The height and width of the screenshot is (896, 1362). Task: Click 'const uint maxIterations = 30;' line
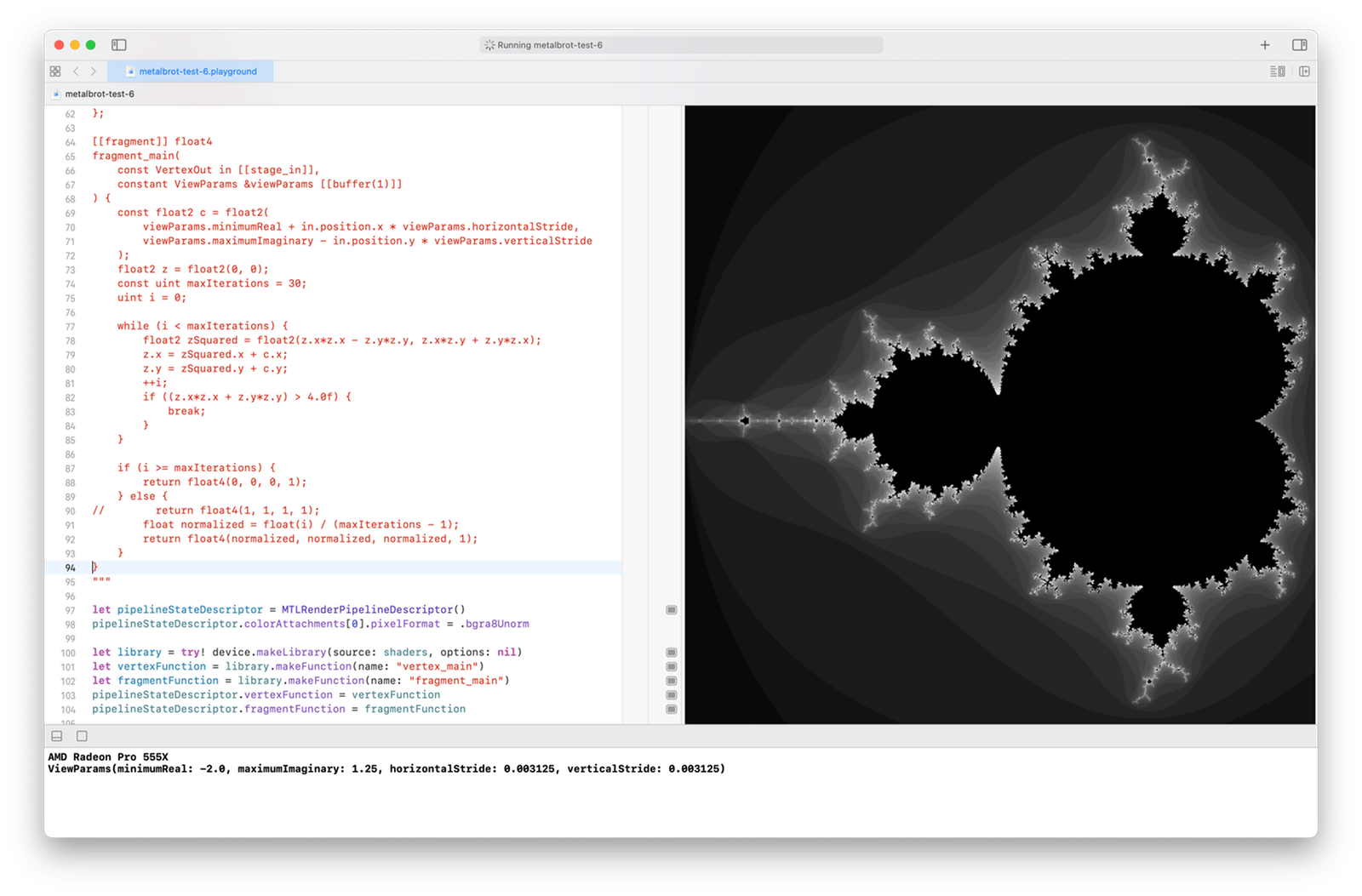[x=212, y=283]
